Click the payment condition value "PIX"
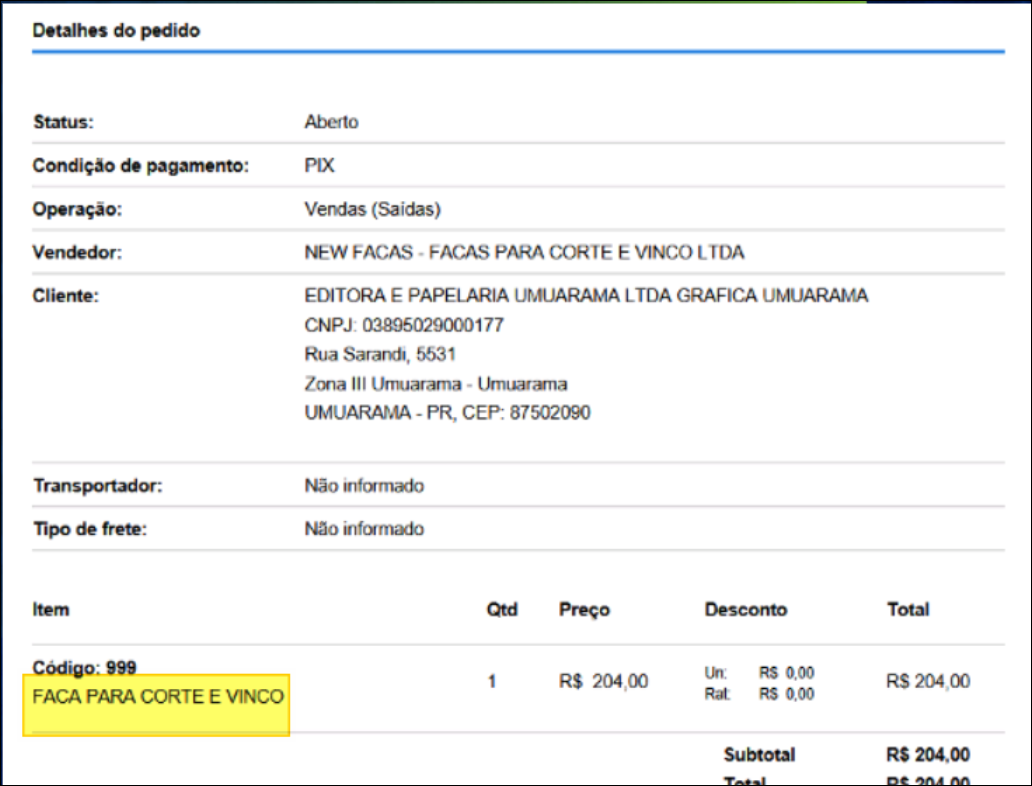The image size is (1032, 786). pyautogui.click(x=319, y=165)
